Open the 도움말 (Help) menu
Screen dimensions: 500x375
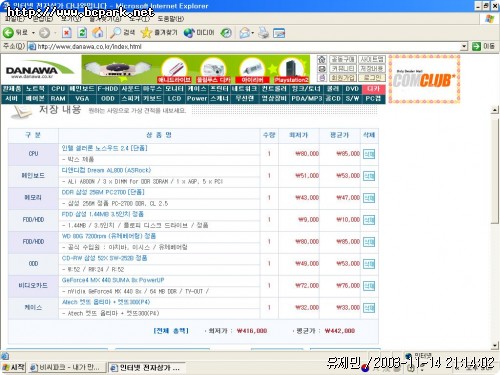click(x=171, y=19)
